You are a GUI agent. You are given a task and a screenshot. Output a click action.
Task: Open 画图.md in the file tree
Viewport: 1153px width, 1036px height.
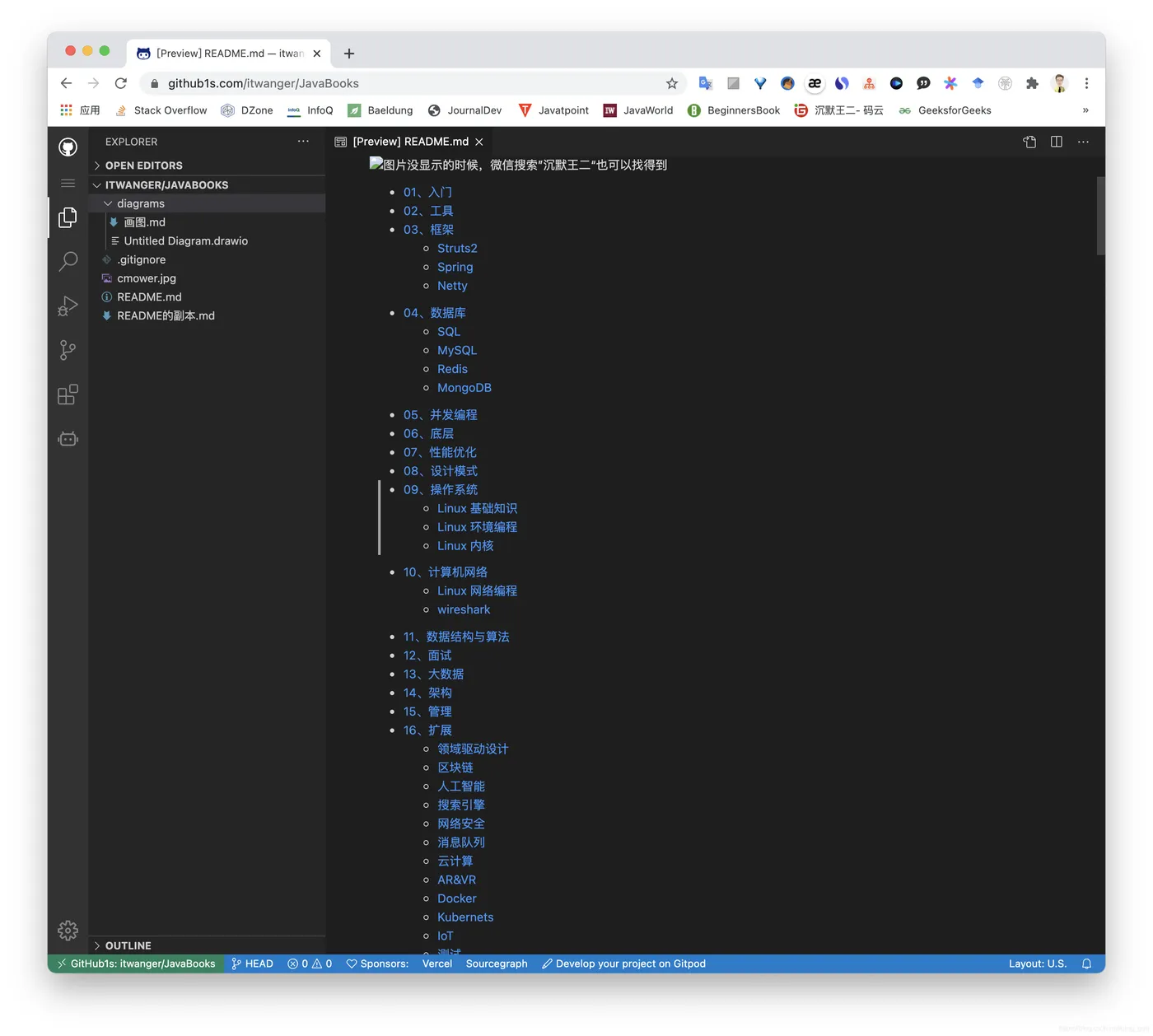point(207,222)
